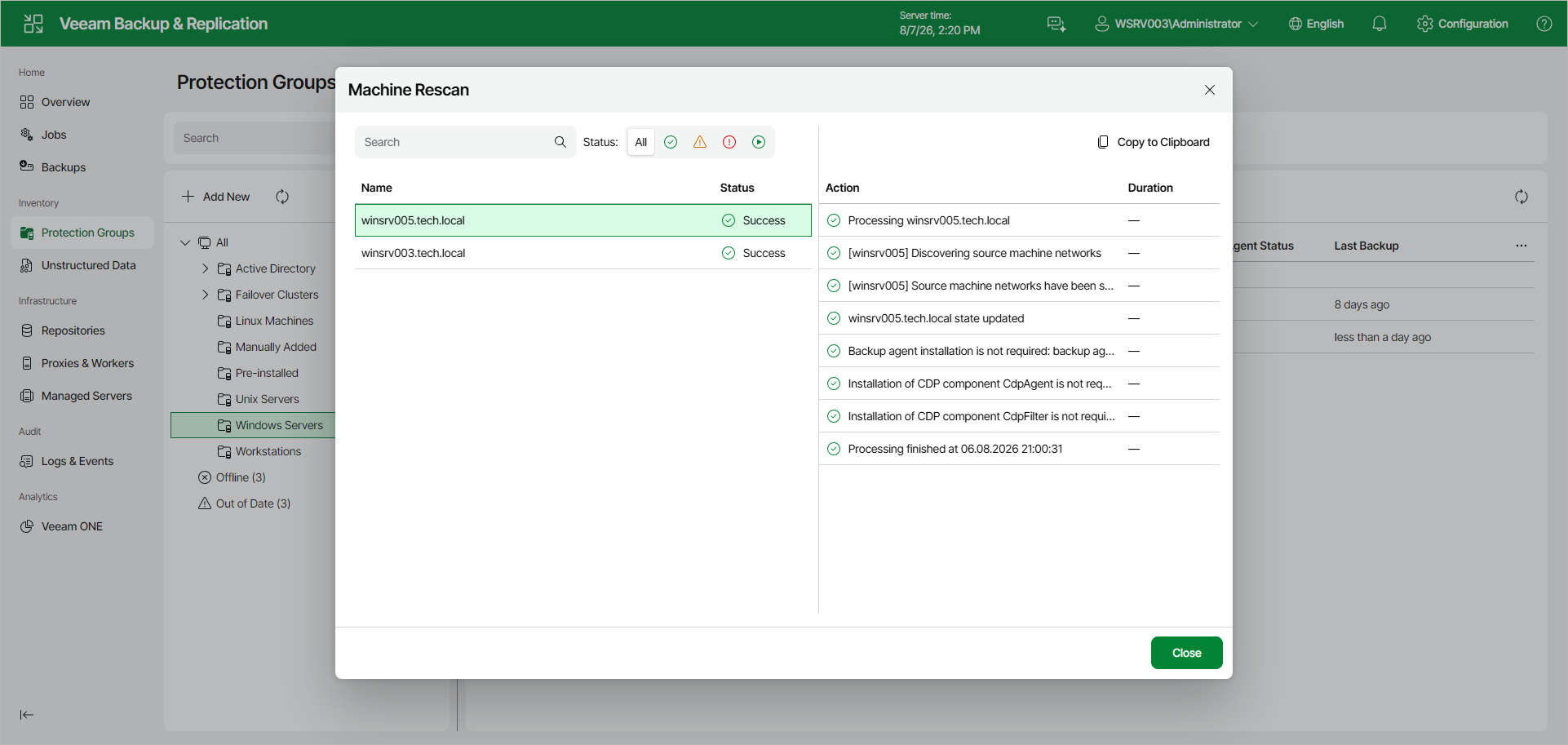
Task: Click the Duration column header
Action: [x=1150, y=188]
